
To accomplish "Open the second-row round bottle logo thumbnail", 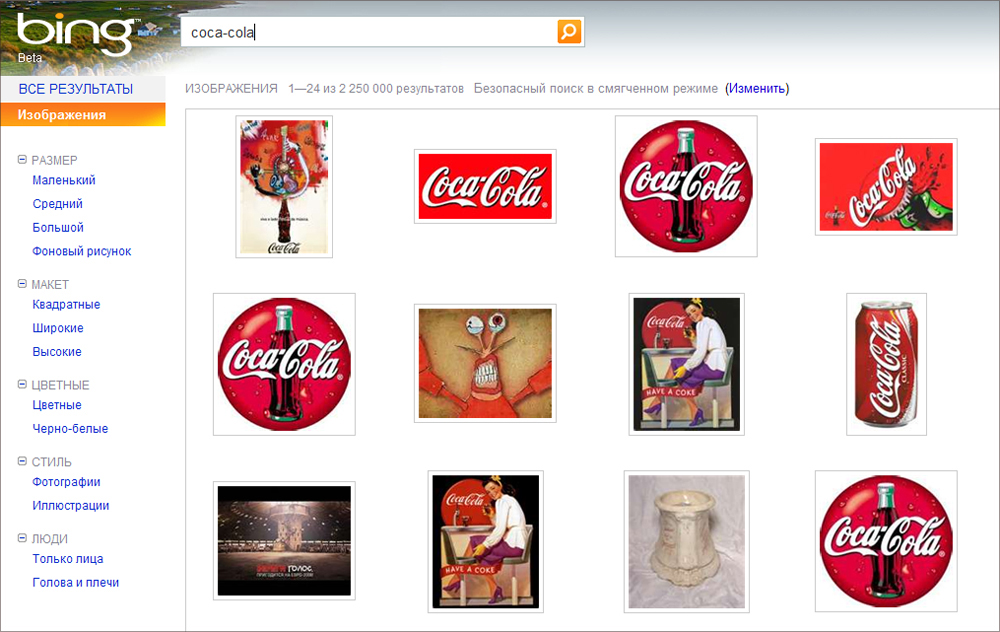I will point(284,364).
